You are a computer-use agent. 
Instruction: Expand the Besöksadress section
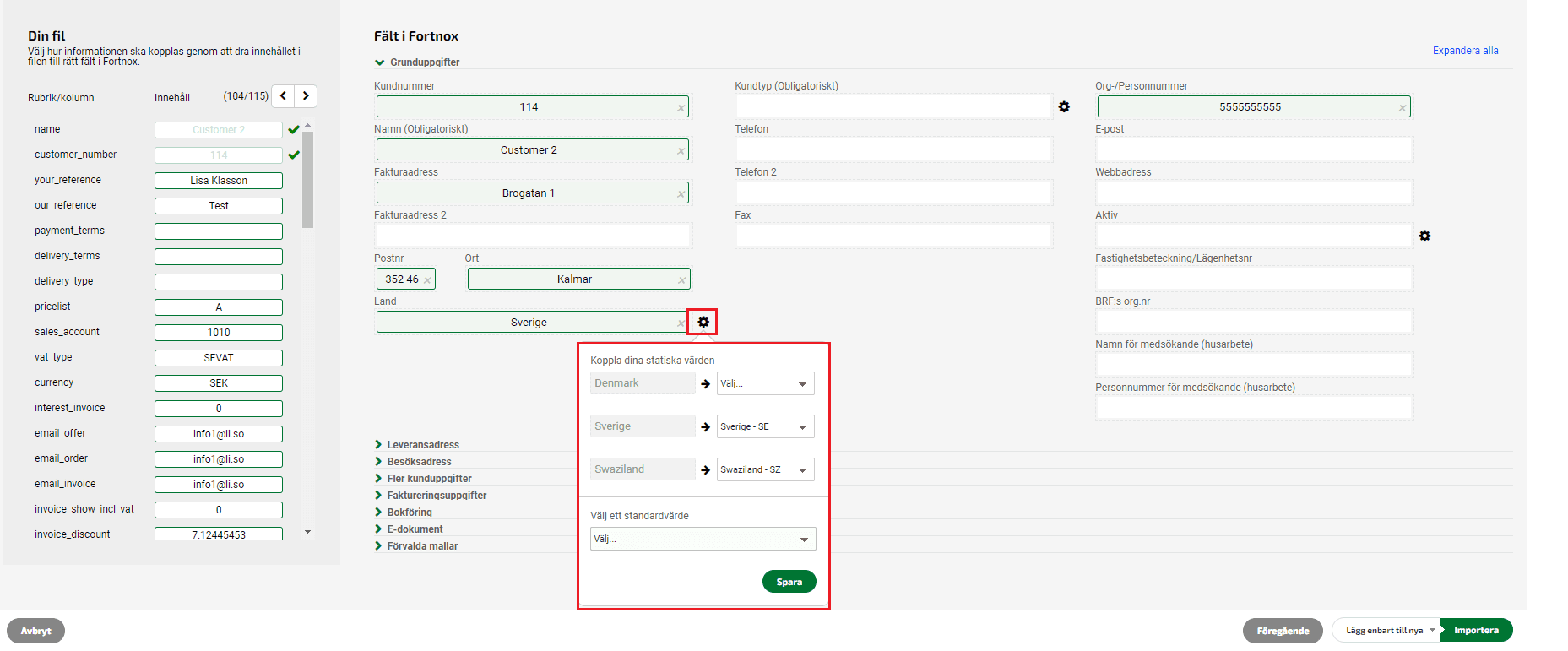(x=413, y=462)
